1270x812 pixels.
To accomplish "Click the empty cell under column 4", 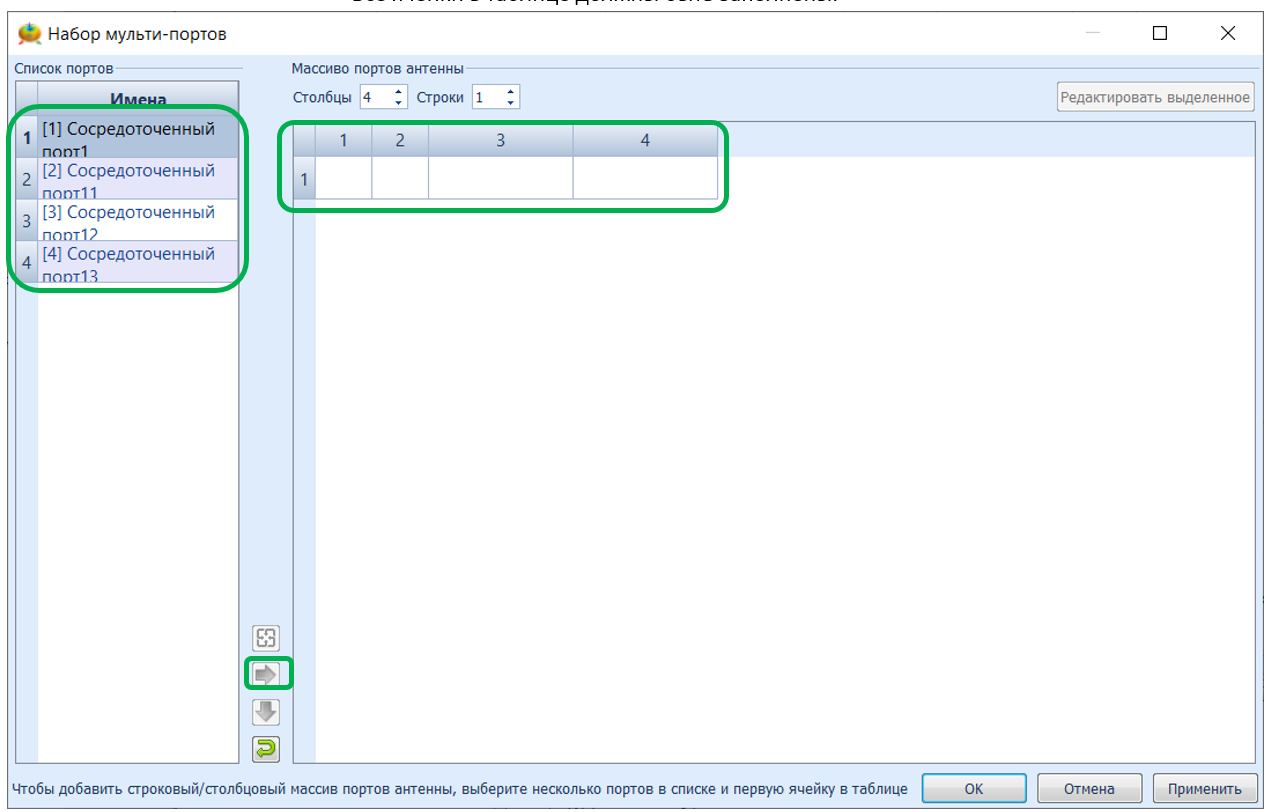I will tap(645, 179).
